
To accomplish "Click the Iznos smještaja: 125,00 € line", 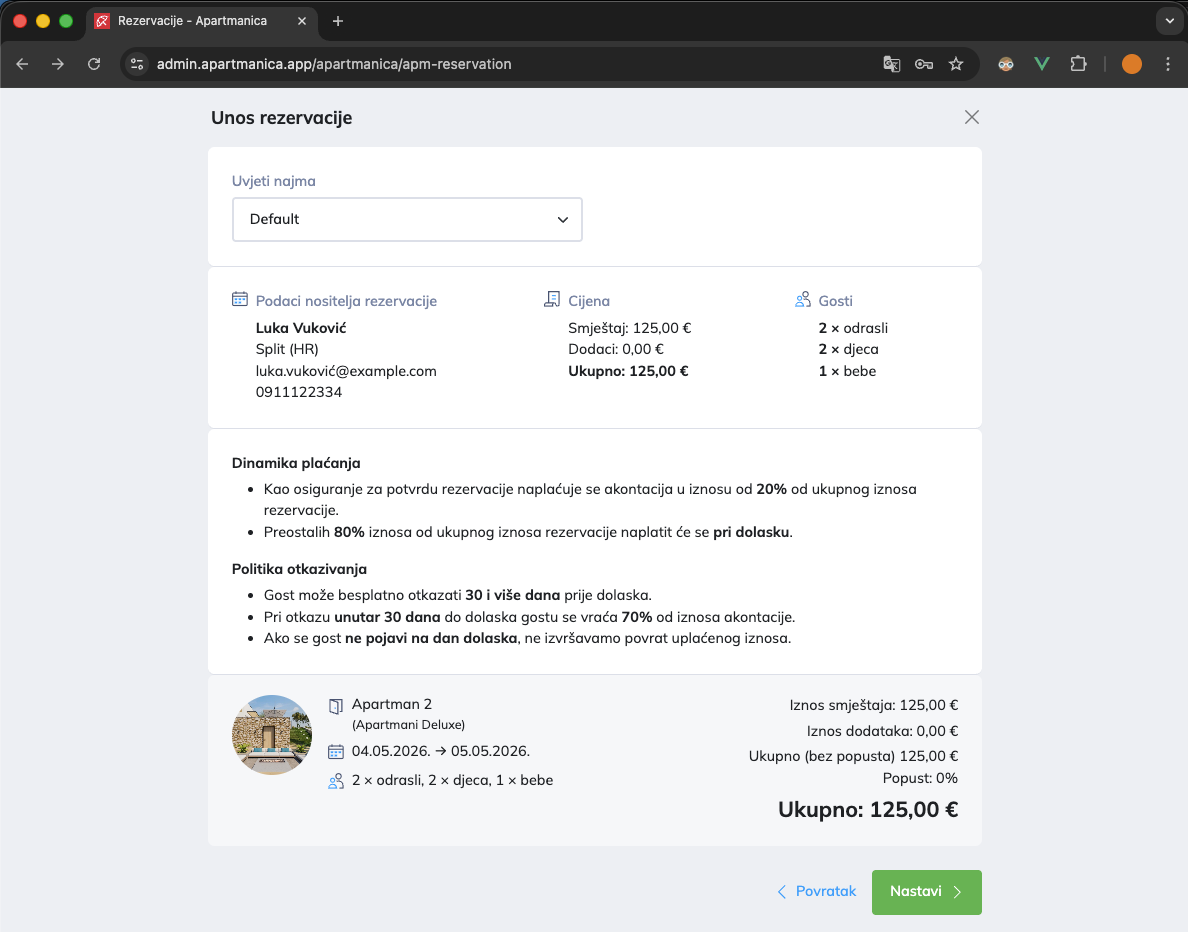I will tap(874, 705).
